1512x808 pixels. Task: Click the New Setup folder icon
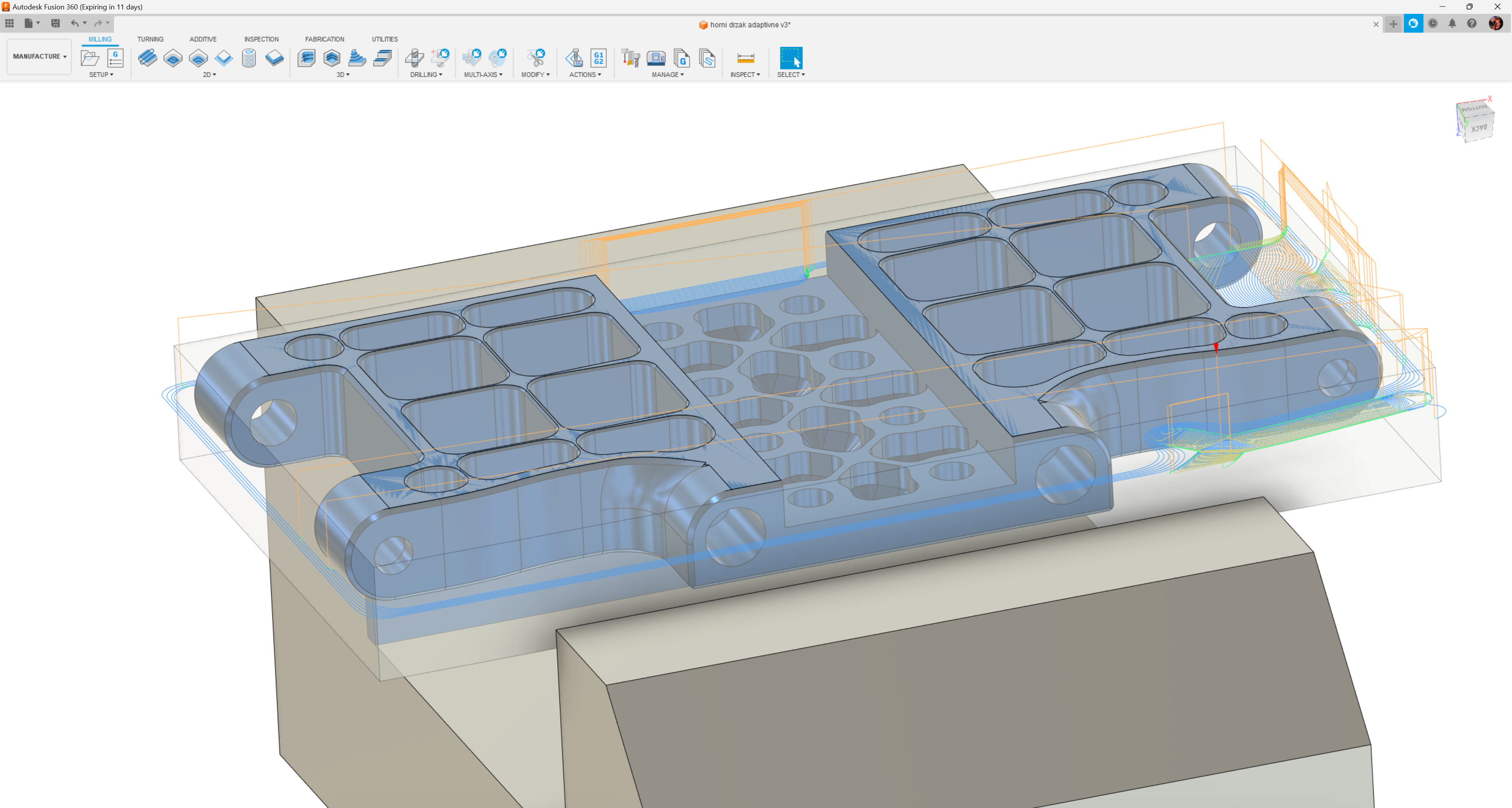pos(90,58)
